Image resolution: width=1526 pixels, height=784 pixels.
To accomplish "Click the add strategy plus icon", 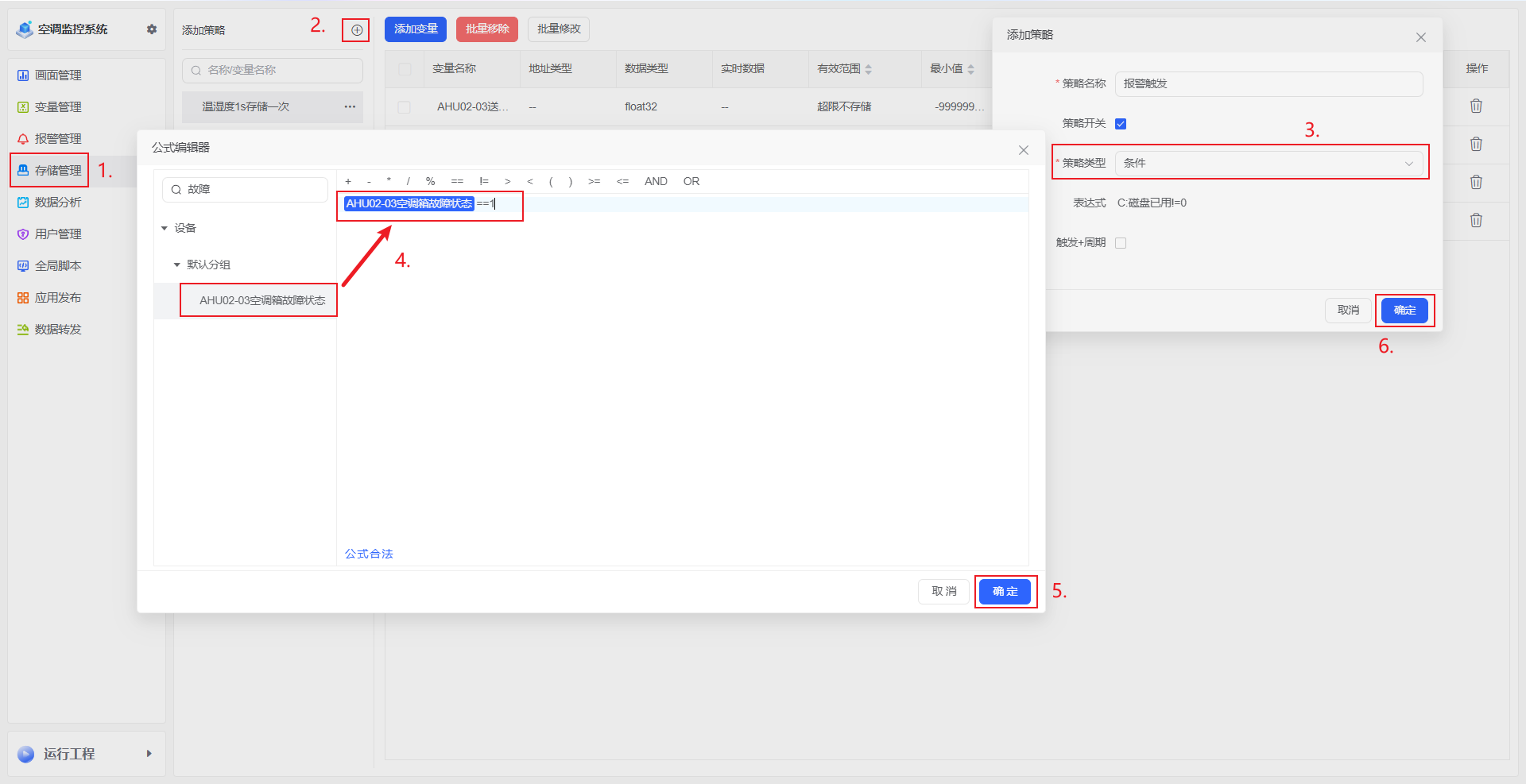I will tap(357, 30).
